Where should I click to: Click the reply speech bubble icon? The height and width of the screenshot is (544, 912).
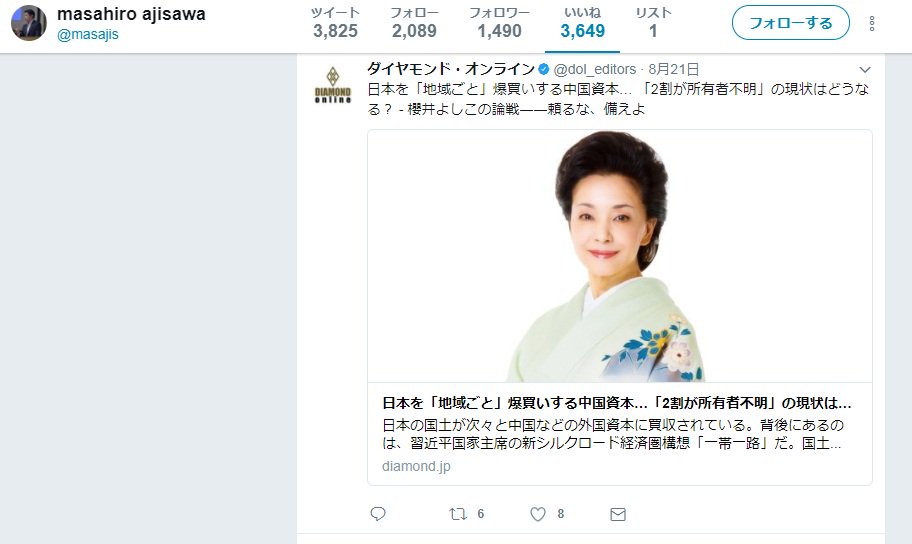pos(378,514)
